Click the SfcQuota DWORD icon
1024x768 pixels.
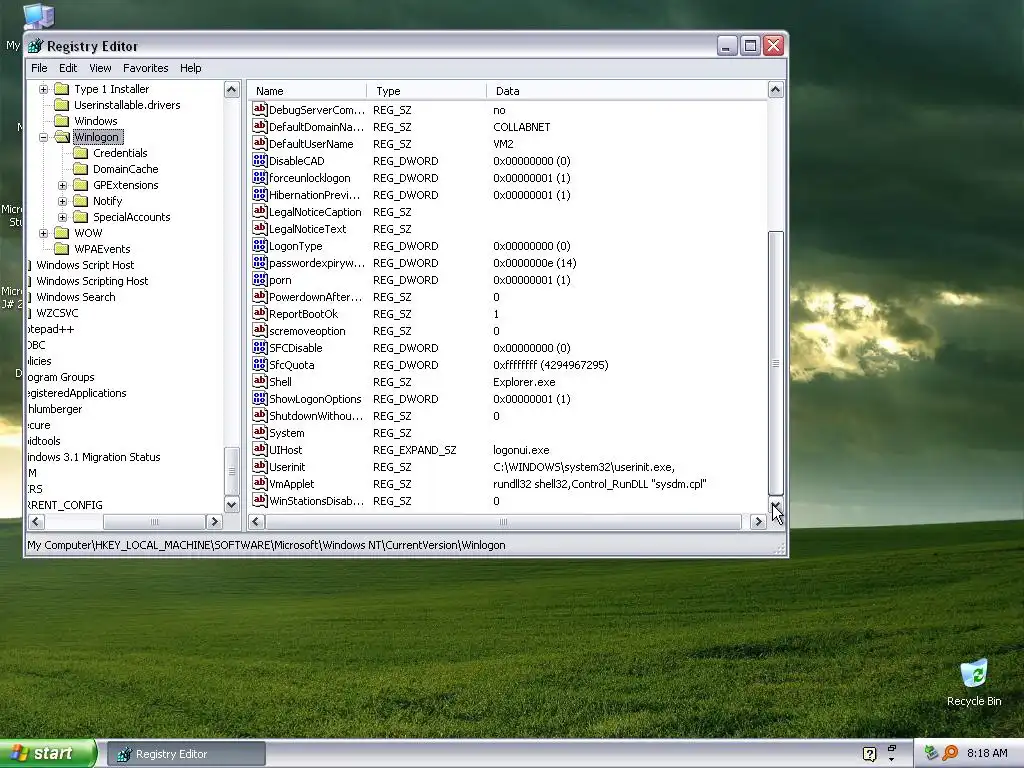coord(259,364)
